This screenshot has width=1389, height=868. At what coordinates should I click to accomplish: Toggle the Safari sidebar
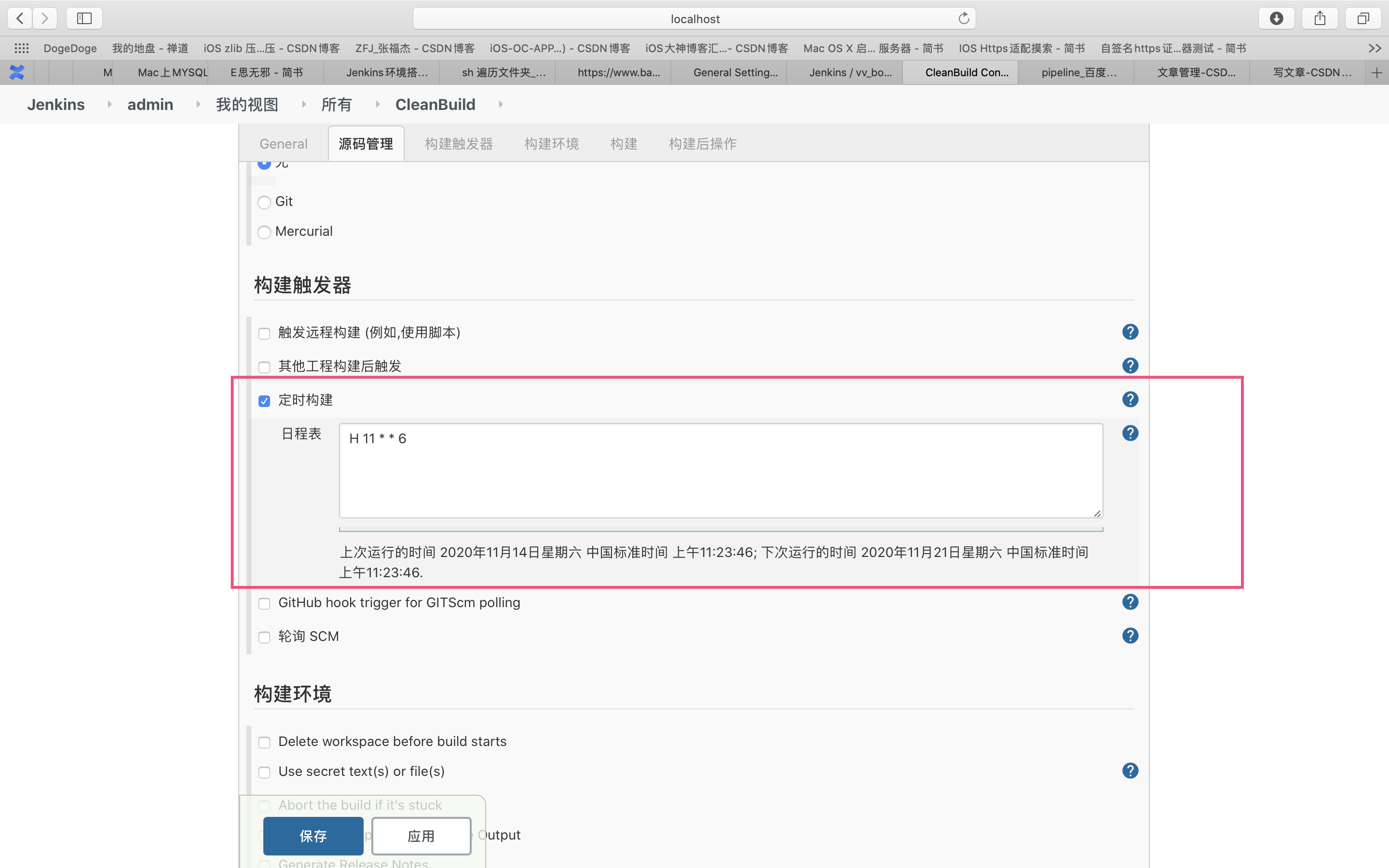84,18
